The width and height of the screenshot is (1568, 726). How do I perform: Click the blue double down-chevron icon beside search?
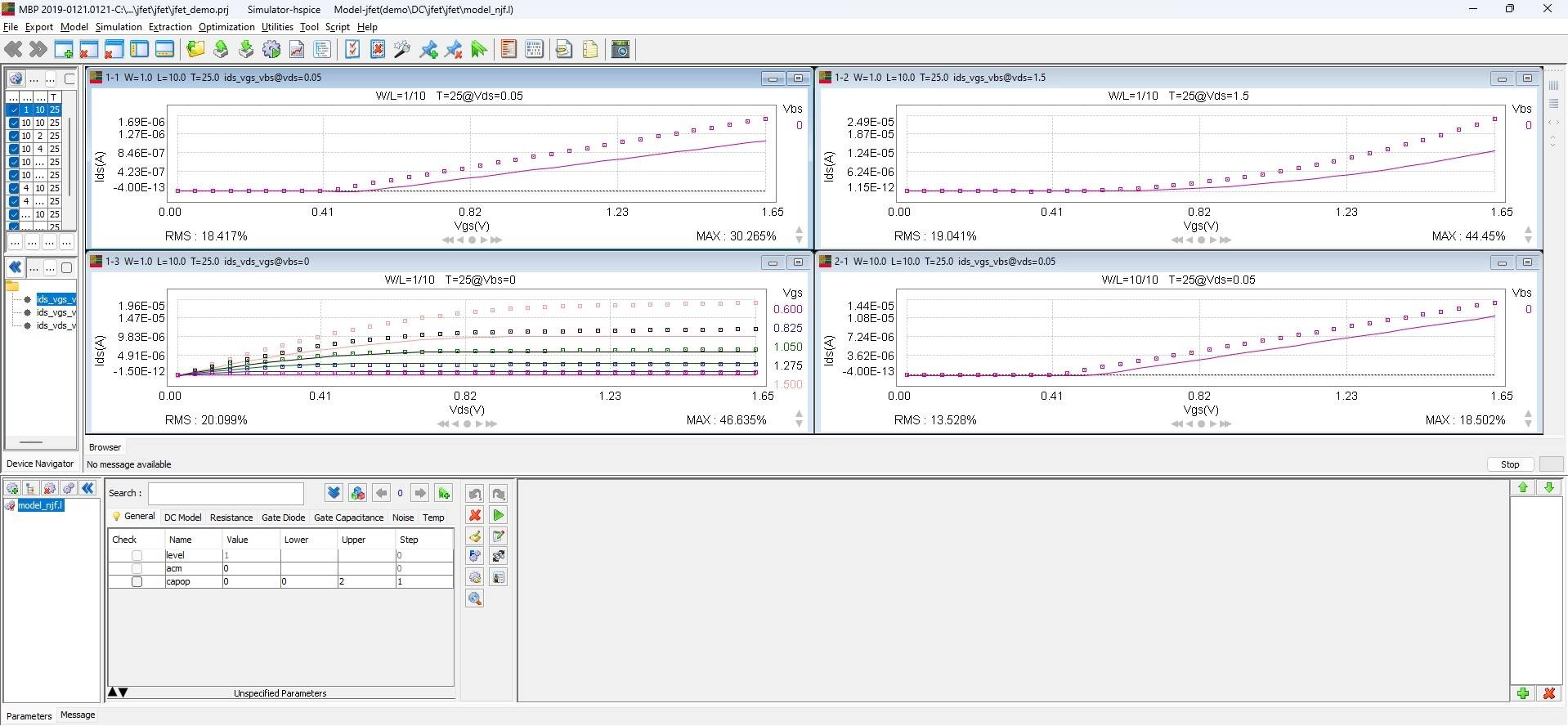point(334,493)
